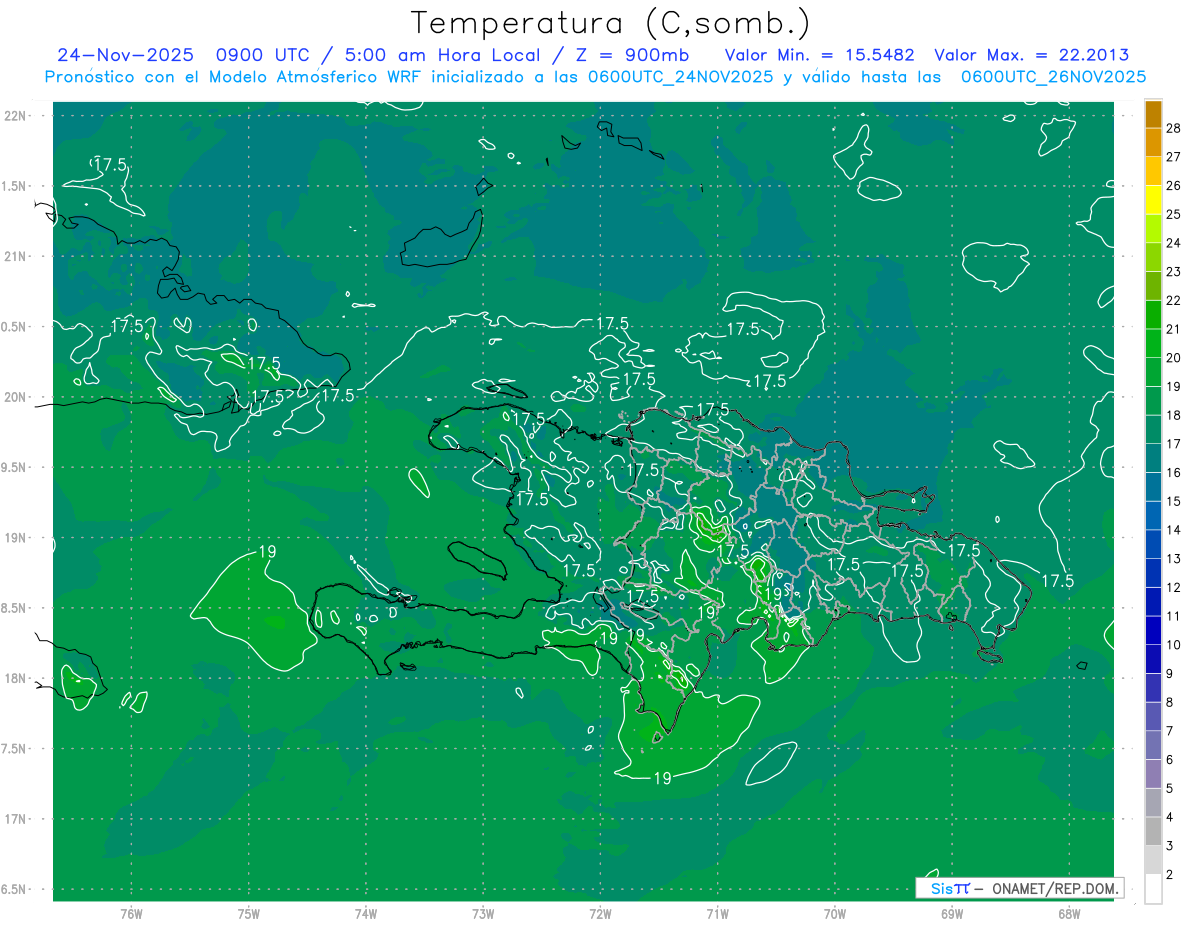Click the "76W" longitude axis label
Viewport: 1200px width, 927px height.
pos(131,915)
